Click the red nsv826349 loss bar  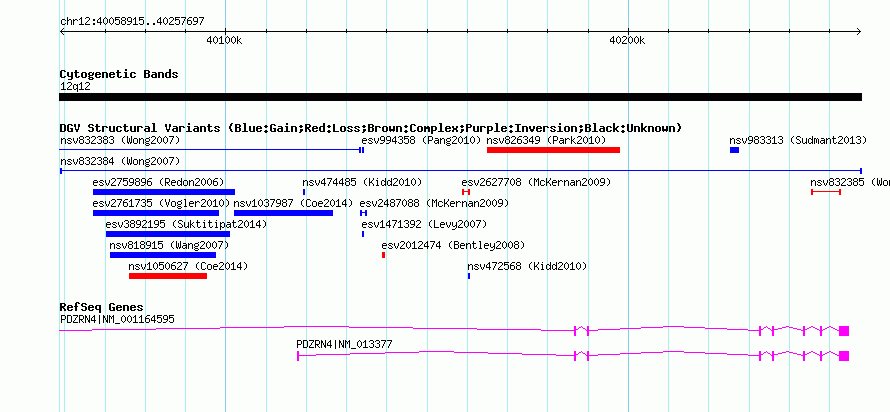pos(553,150)
